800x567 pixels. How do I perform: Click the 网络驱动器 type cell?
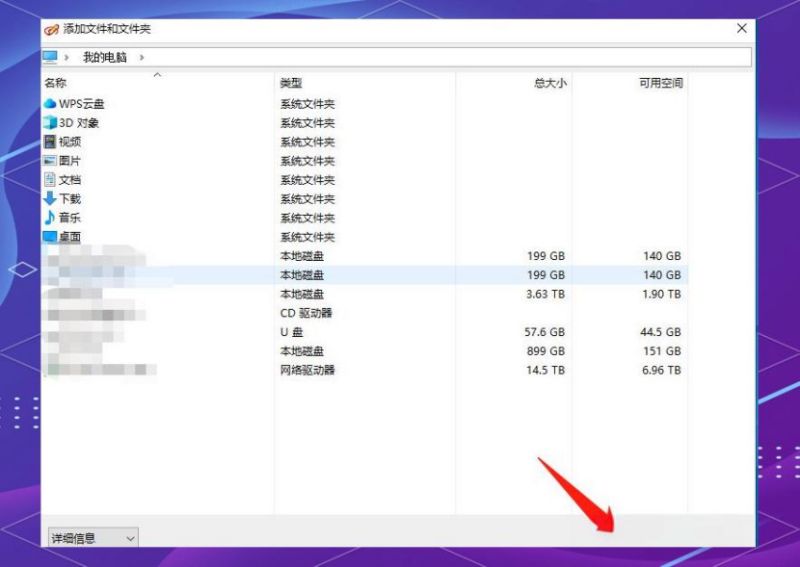tap(307, 370)
